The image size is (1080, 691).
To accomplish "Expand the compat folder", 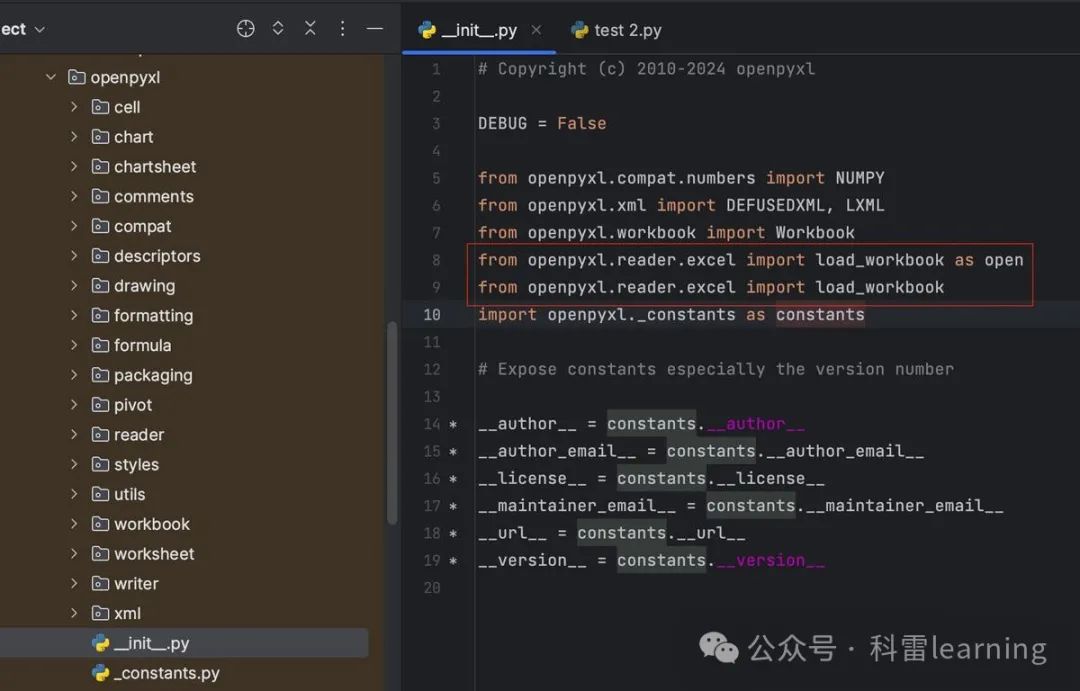I will (74, 225).
